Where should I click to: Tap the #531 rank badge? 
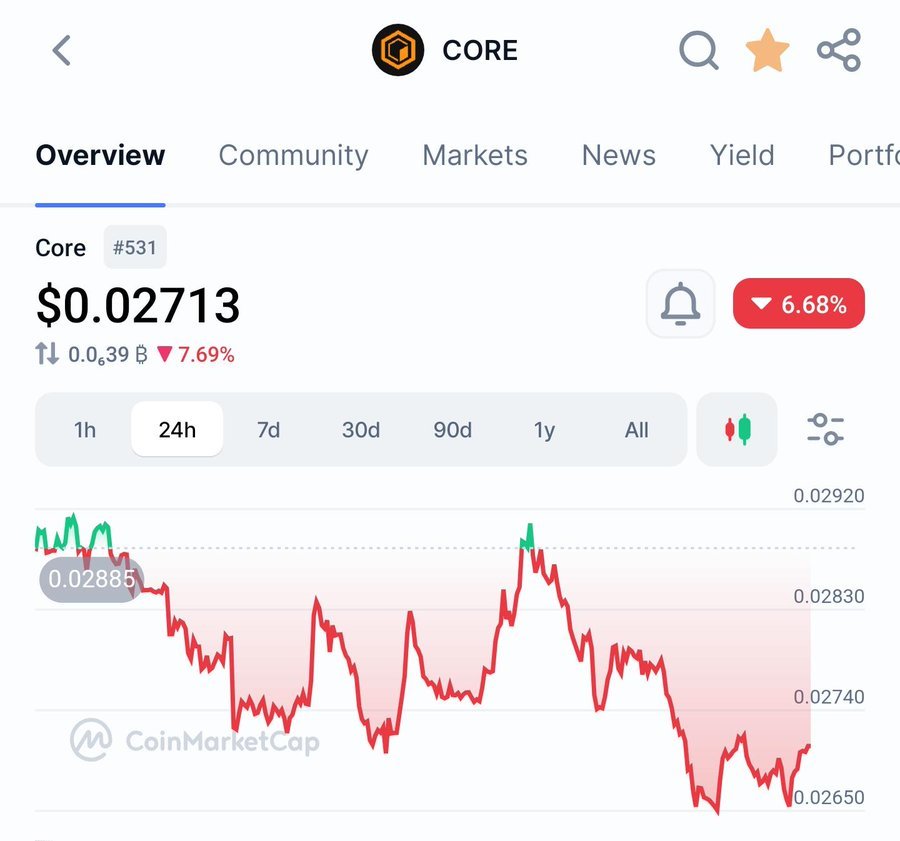[135, 247]
